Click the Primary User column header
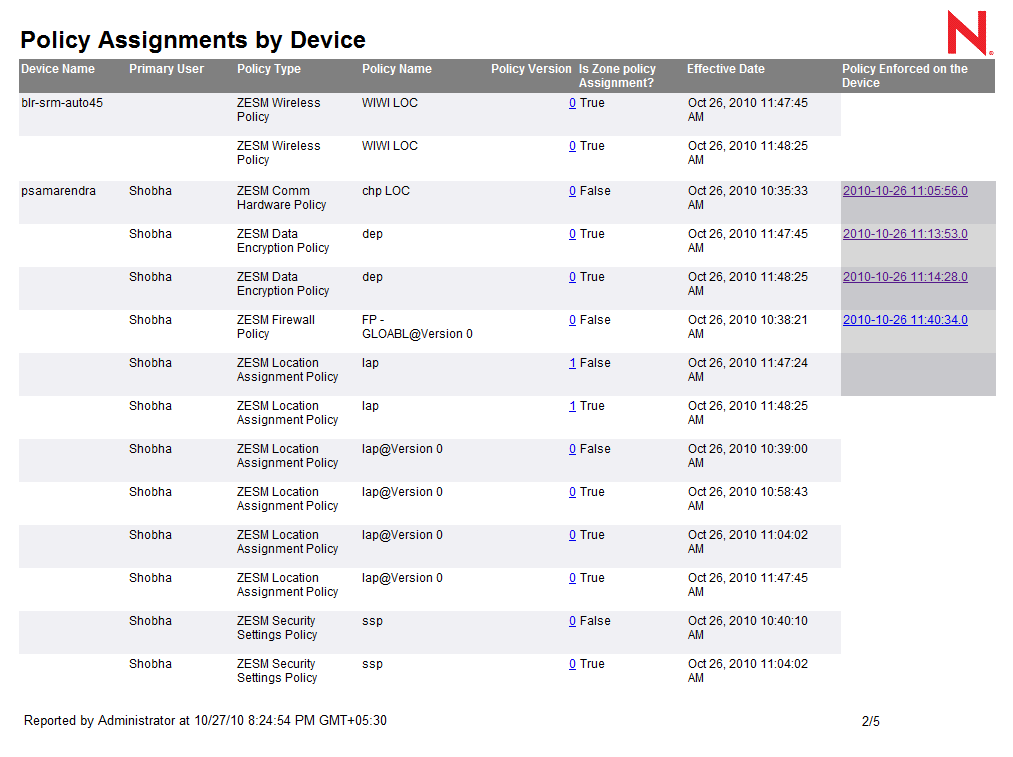The height and width of the screenshot is (757, 1013). pyautogui.click(x=166, y=69)
